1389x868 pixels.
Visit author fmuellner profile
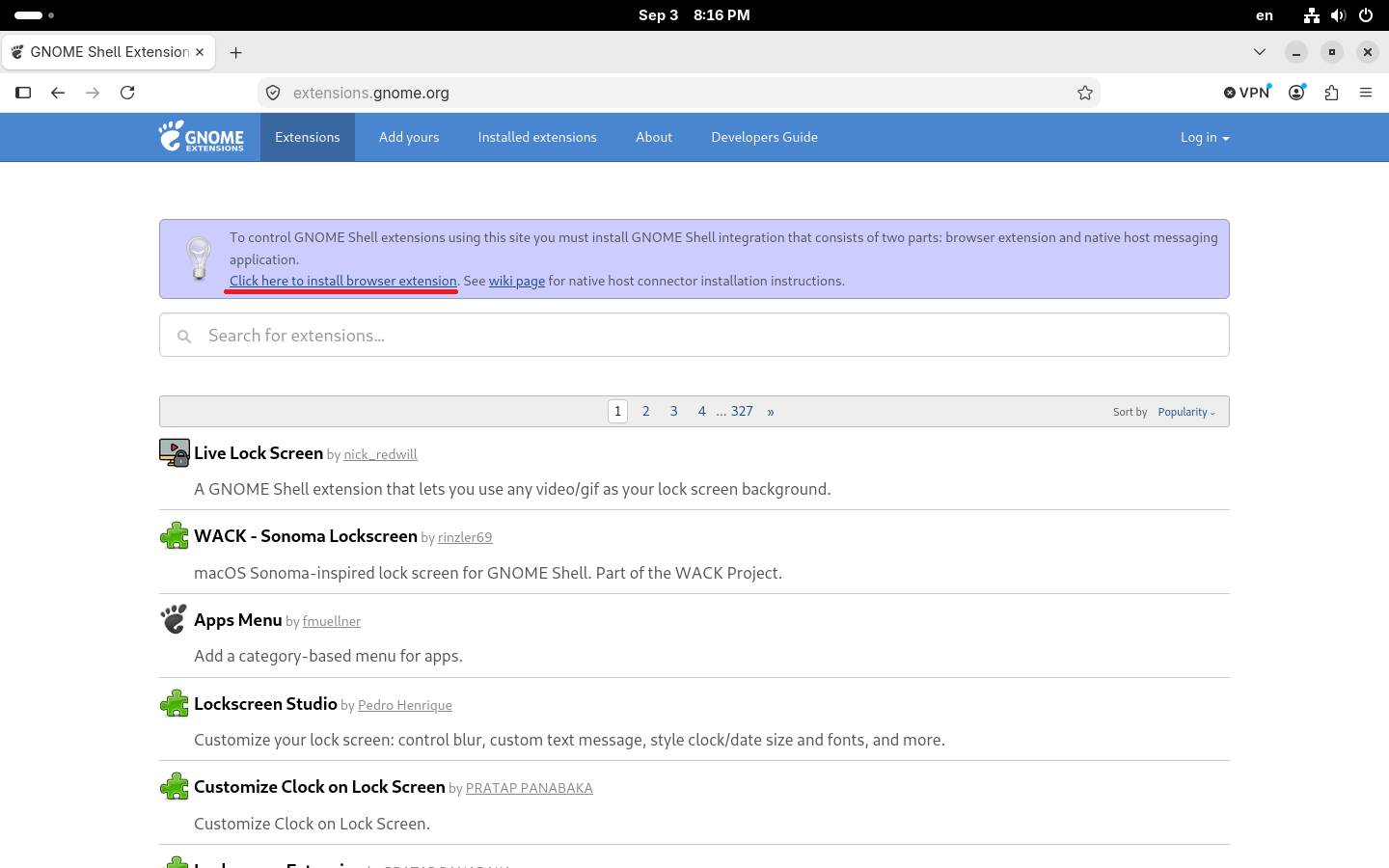(x=332, y=621)
